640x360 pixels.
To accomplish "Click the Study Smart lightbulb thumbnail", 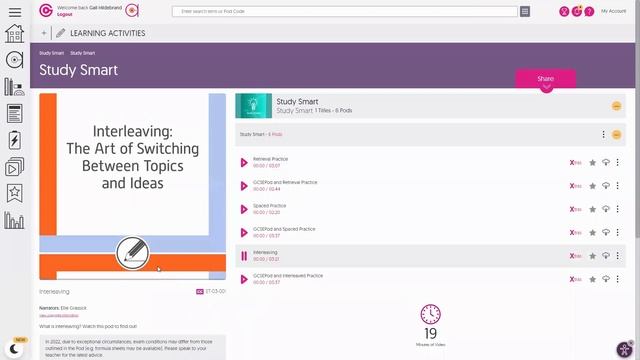I will tap(253, 106).
